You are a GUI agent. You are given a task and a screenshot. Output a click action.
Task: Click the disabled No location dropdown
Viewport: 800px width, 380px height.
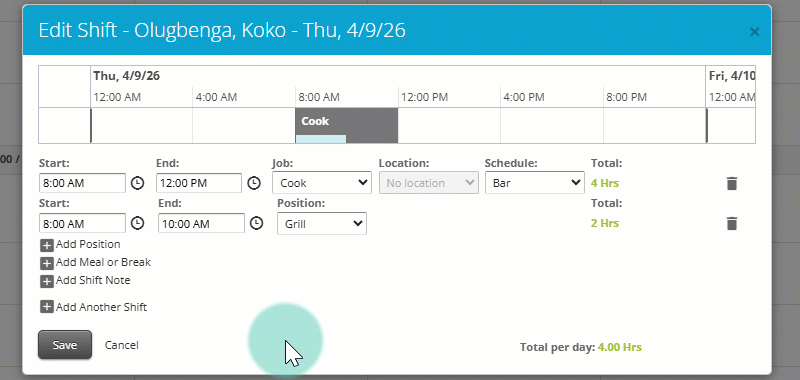click(x=429, y=183)
